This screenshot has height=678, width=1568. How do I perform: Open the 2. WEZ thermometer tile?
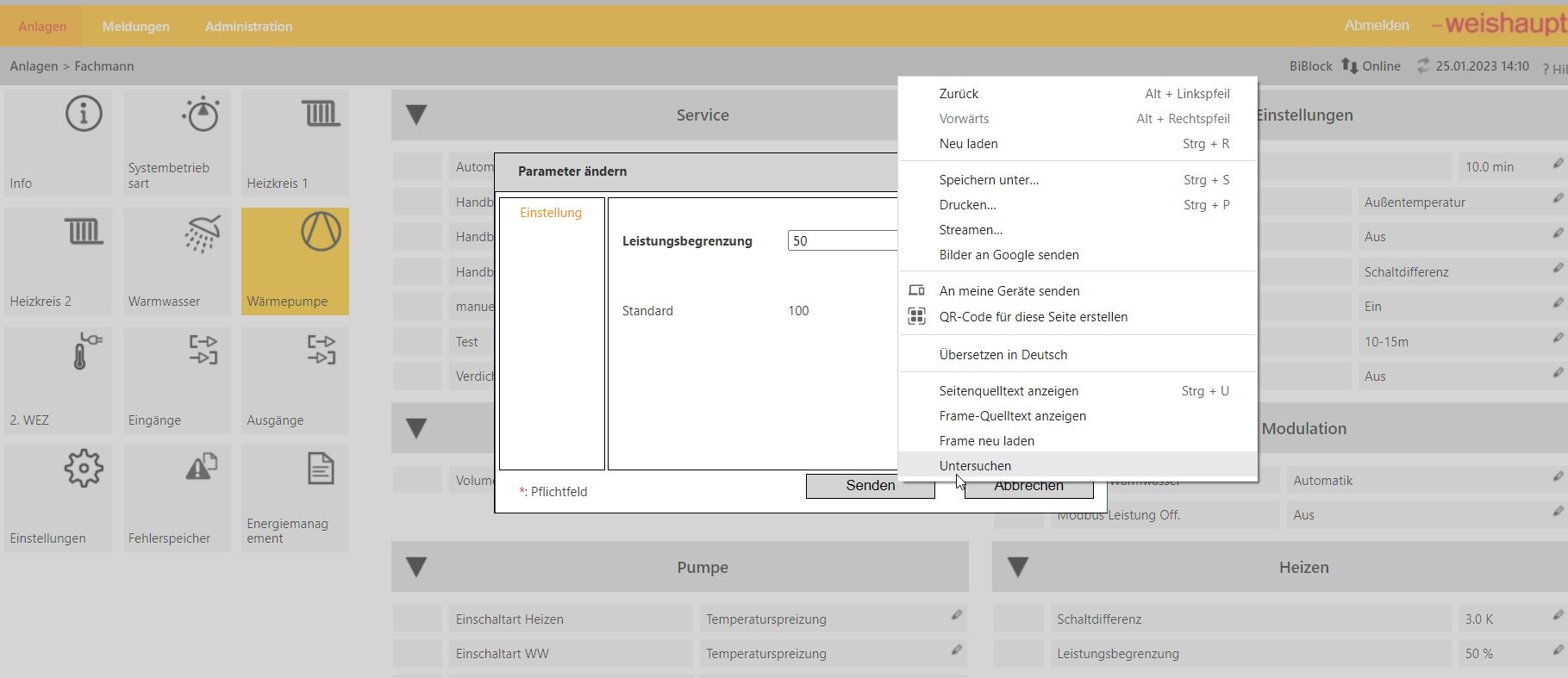58,380
